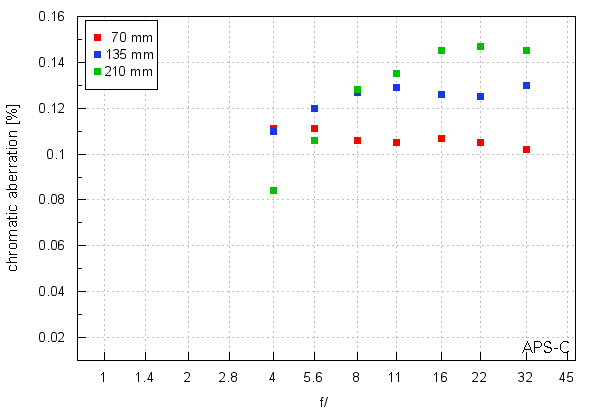Screen dimensions: 600x415
Task: Select the green data point at f/22
Action: click(x=480, y=46)
